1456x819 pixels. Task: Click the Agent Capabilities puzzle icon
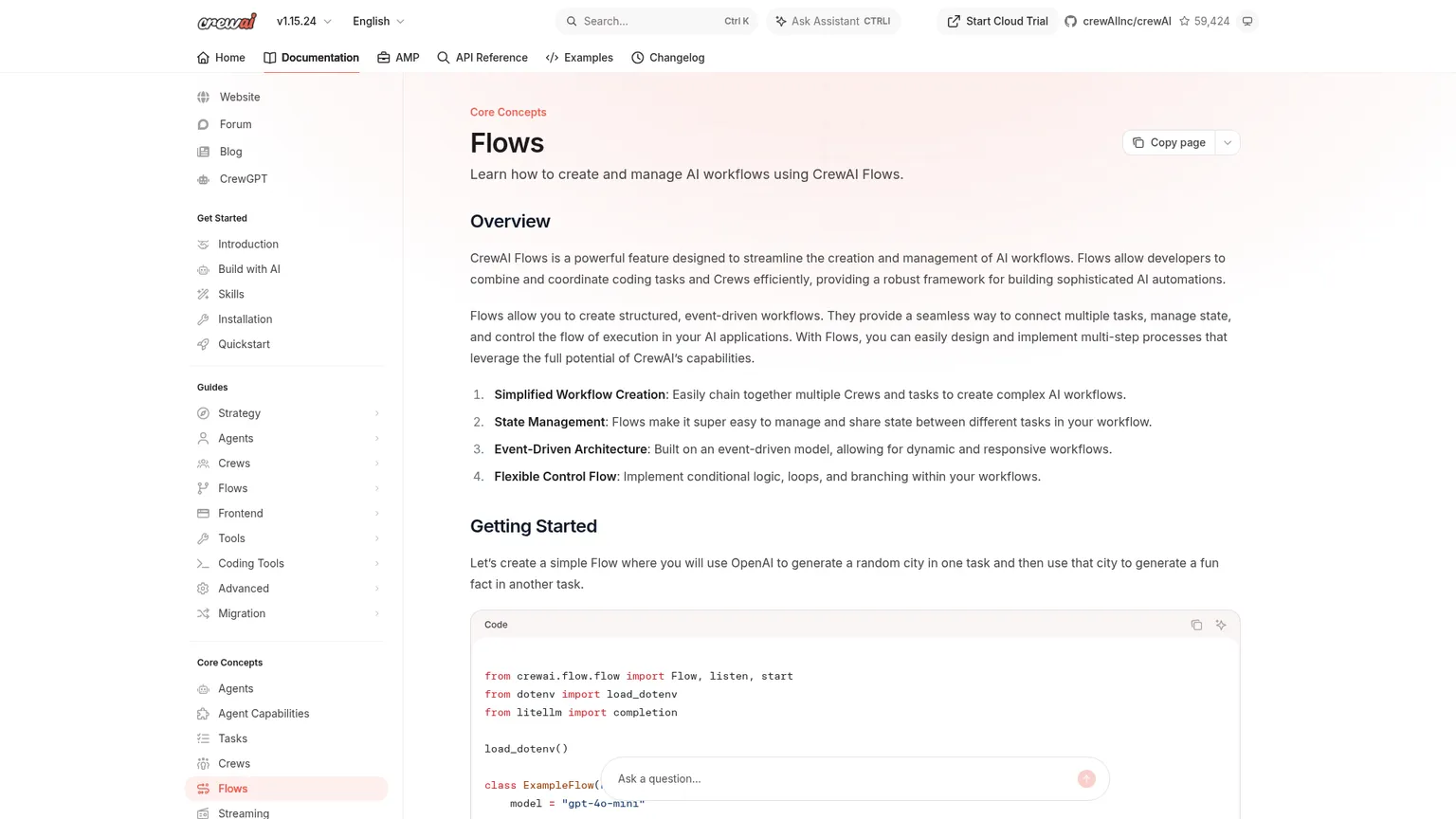point(203,714)
